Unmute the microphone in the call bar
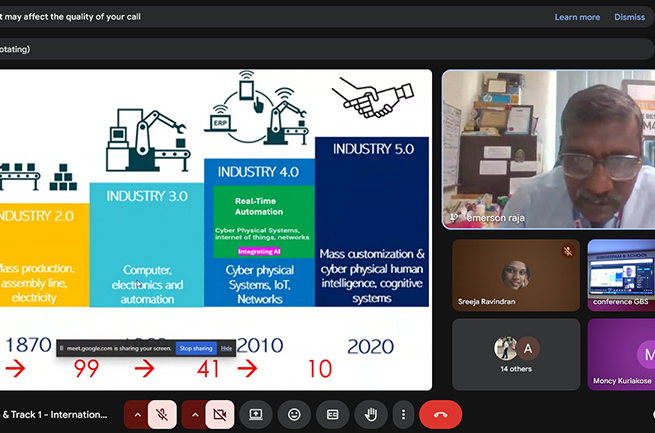 pyautogui.click(x=162, y=414)
